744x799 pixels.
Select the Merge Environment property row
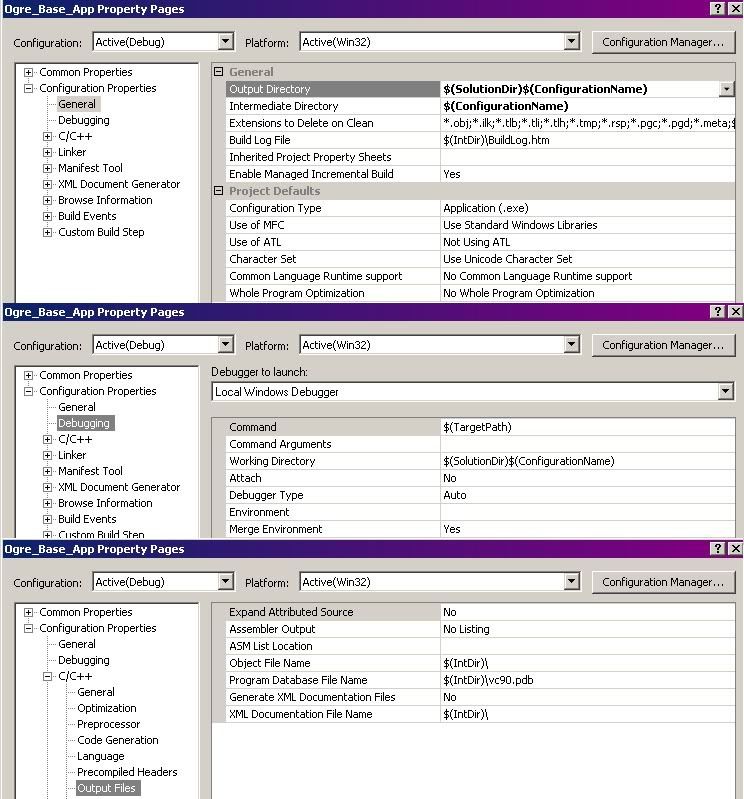[481, 529]
